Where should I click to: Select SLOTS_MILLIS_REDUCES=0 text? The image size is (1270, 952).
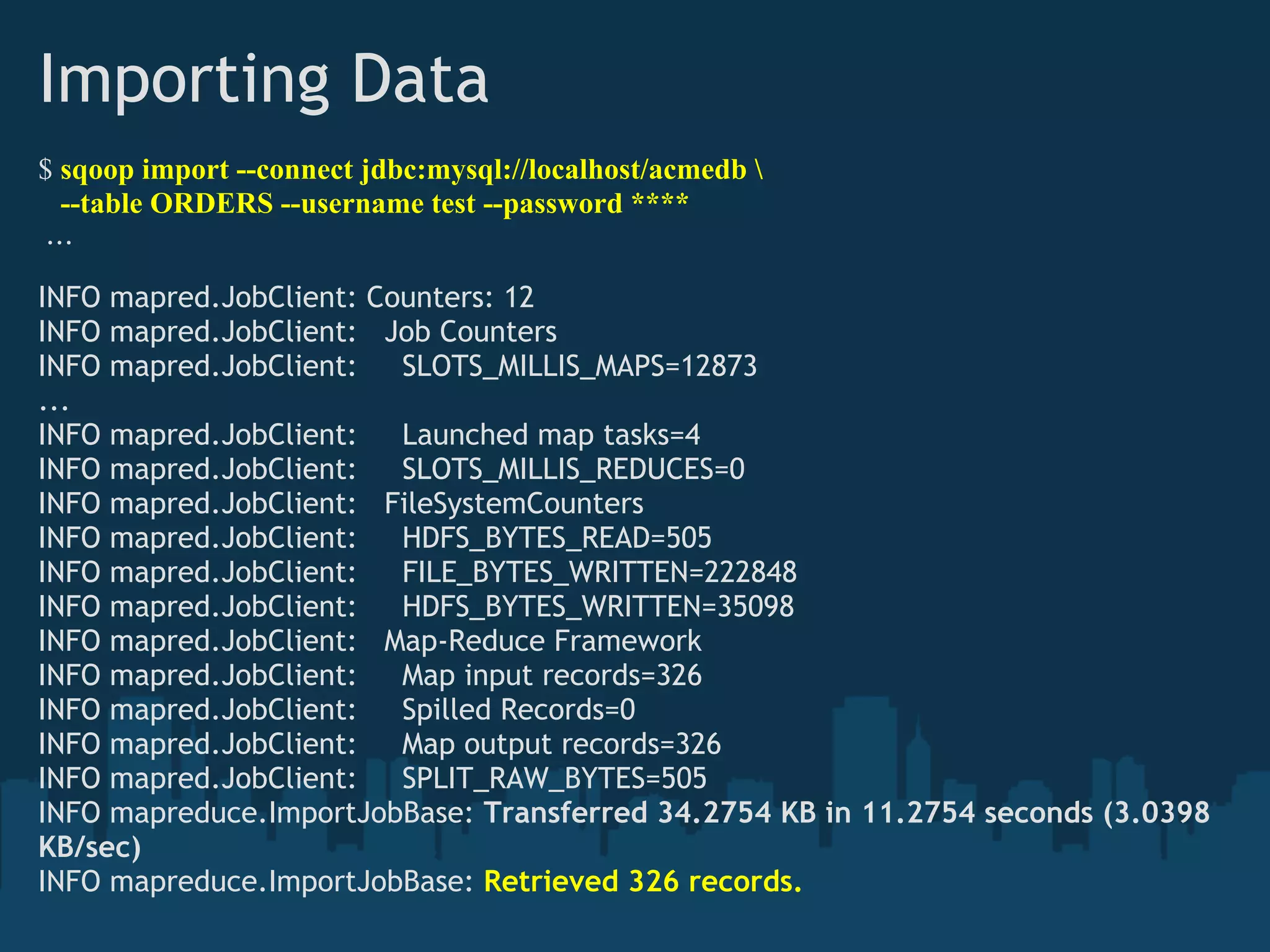[x=574, y=469]
